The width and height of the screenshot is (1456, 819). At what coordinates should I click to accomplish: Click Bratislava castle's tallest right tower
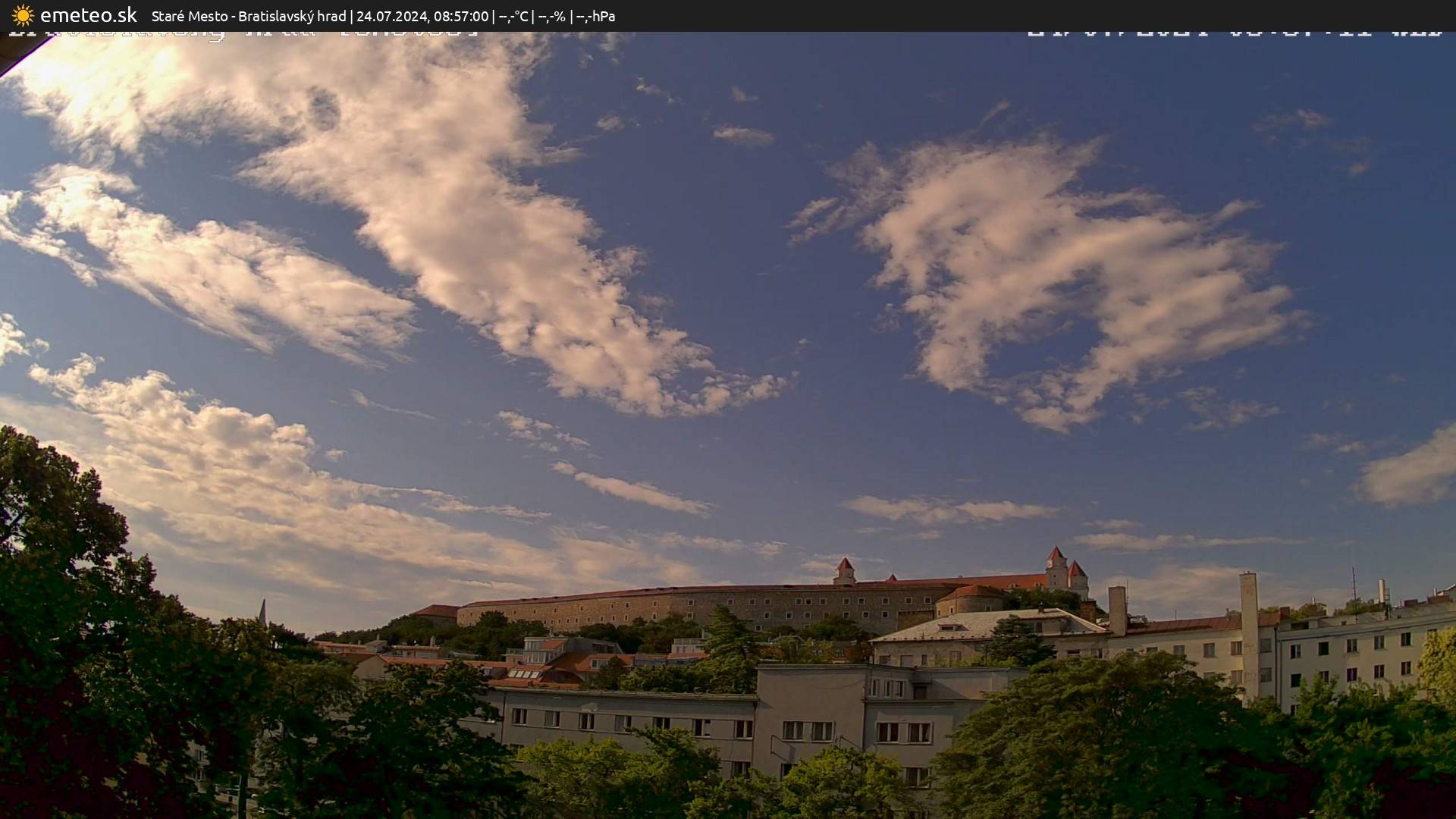(x=1056, y=567)
